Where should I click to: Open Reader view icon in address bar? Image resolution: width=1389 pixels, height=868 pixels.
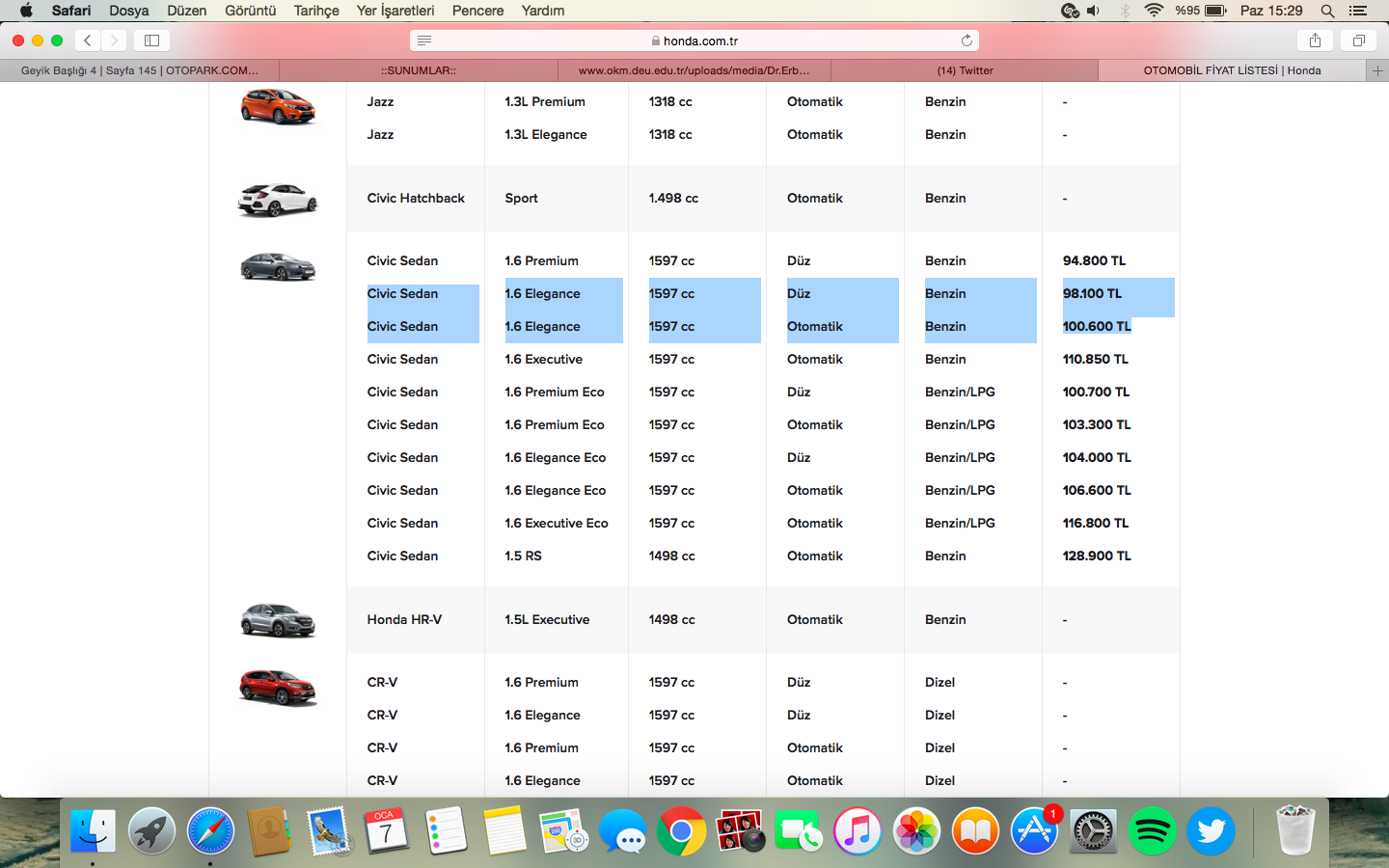[424, 41]
